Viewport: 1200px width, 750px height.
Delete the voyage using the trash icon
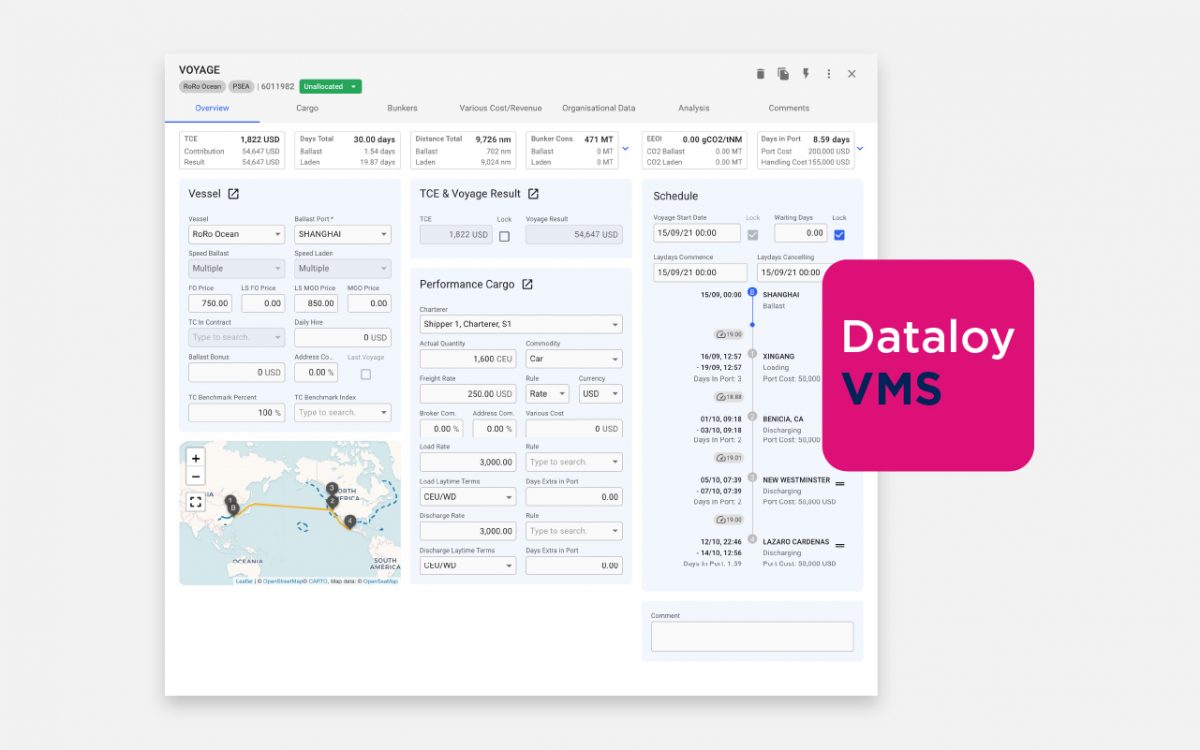pos(761,73)
